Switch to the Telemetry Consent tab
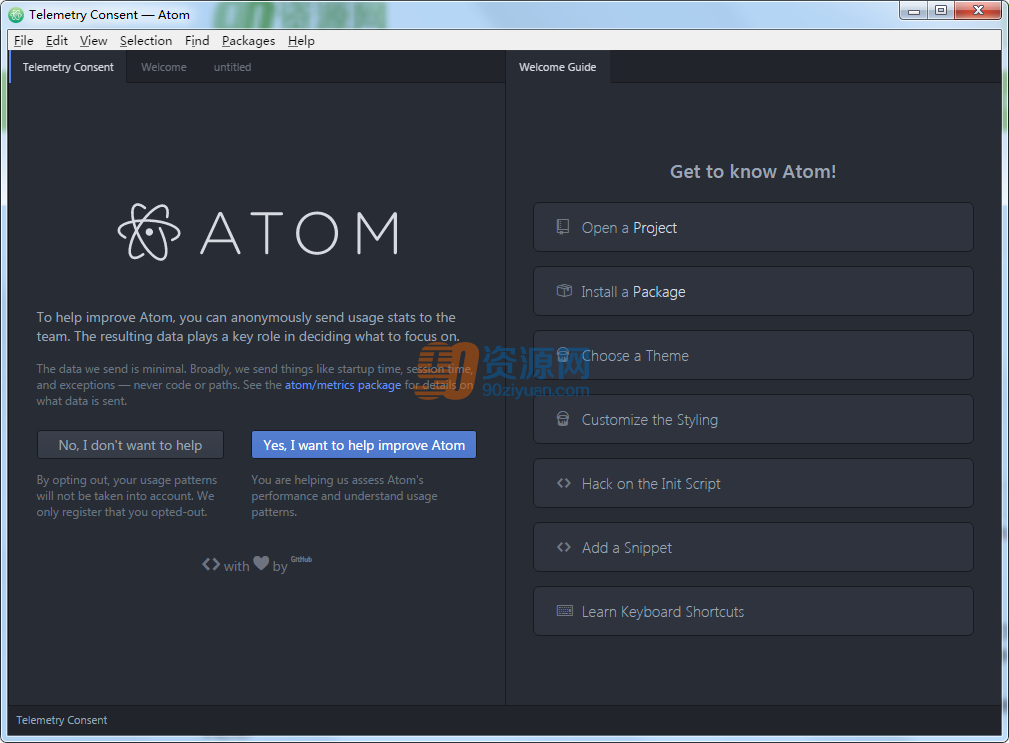Screen dimensions: 1009x743 (x=68, y=67)
